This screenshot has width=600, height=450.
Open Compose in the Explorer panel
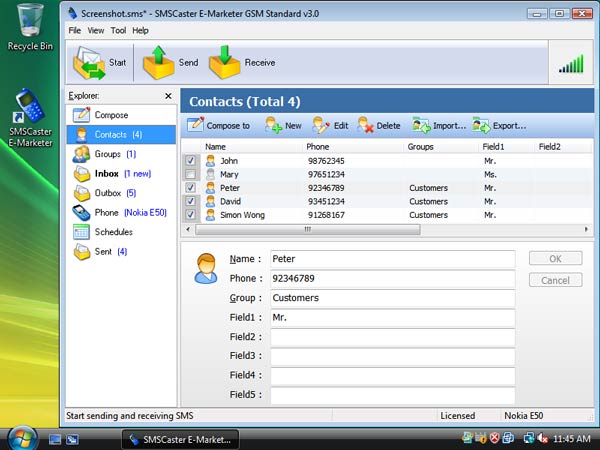point(111,115)
